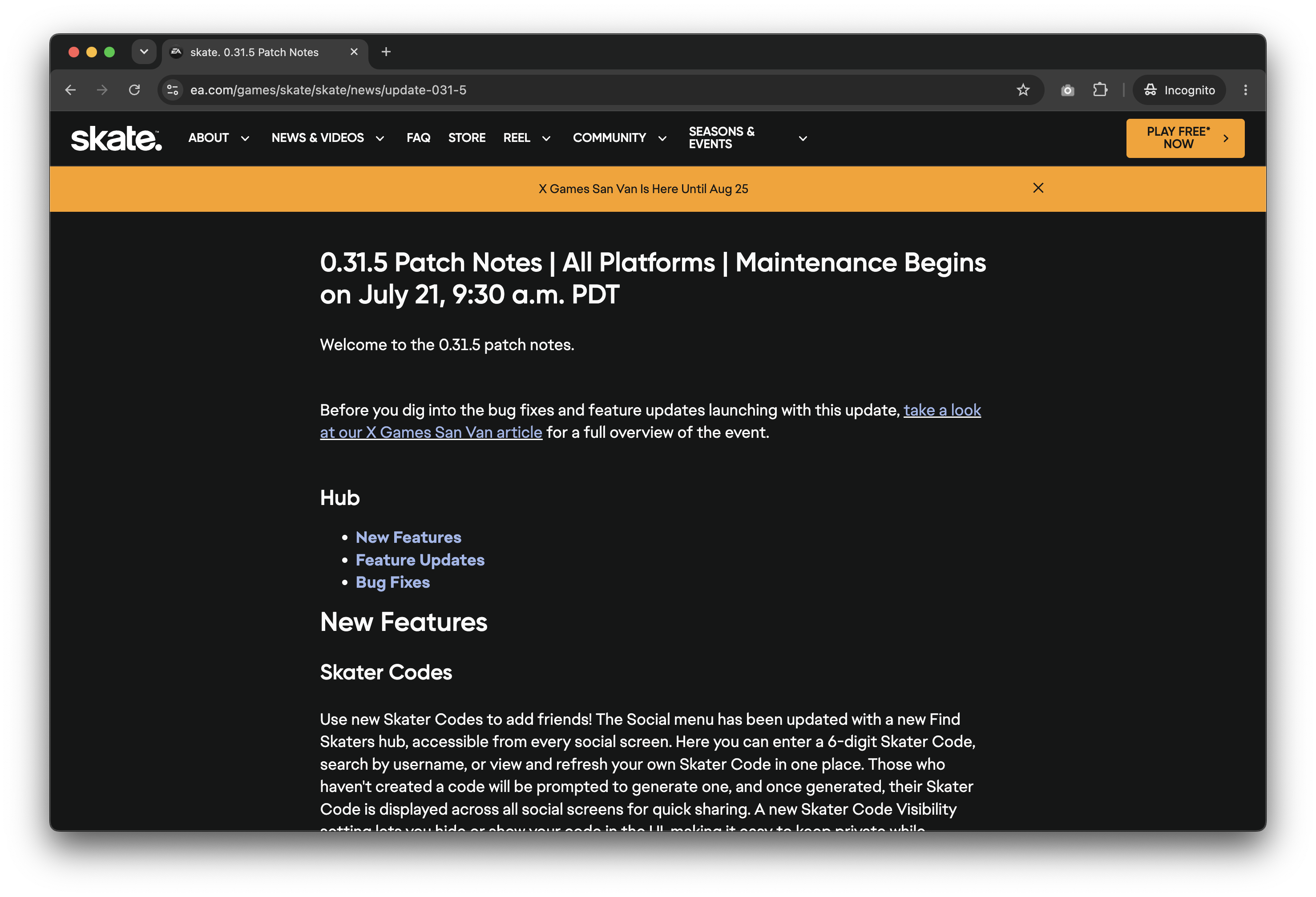Expand the News & Videos menu
The height and width of the screenshot is (897, 1316).
tap(328, 138)
